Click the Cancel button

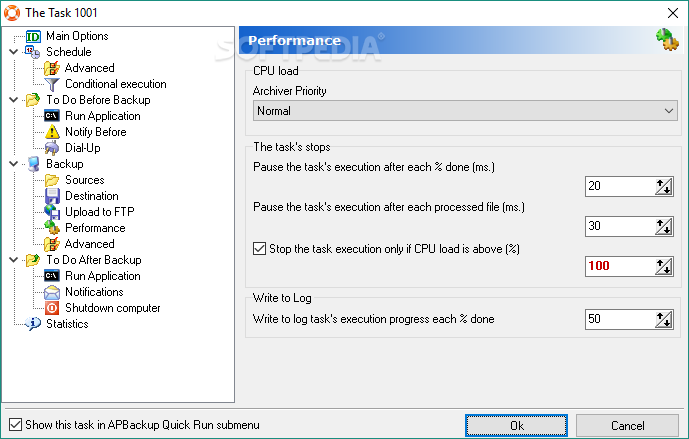[x=627, y=425]
